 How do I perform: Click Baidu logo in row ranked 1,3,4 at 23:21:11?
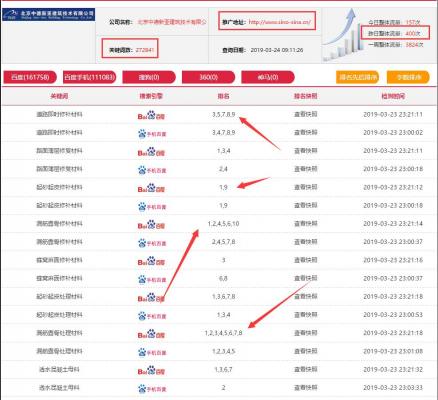click(x=151, y=152)
